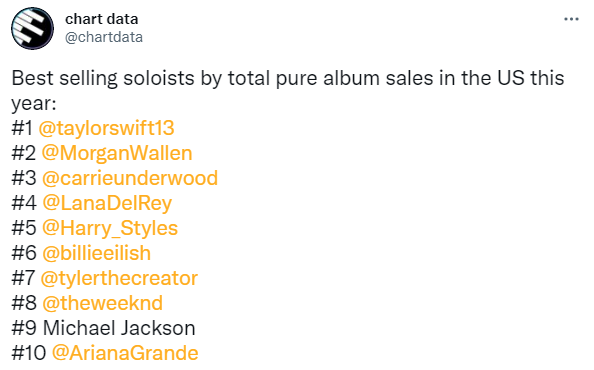Screen dimensions: 594x370
Task: Open the @tylerthecreator mention link
Action: coord(119,278)
